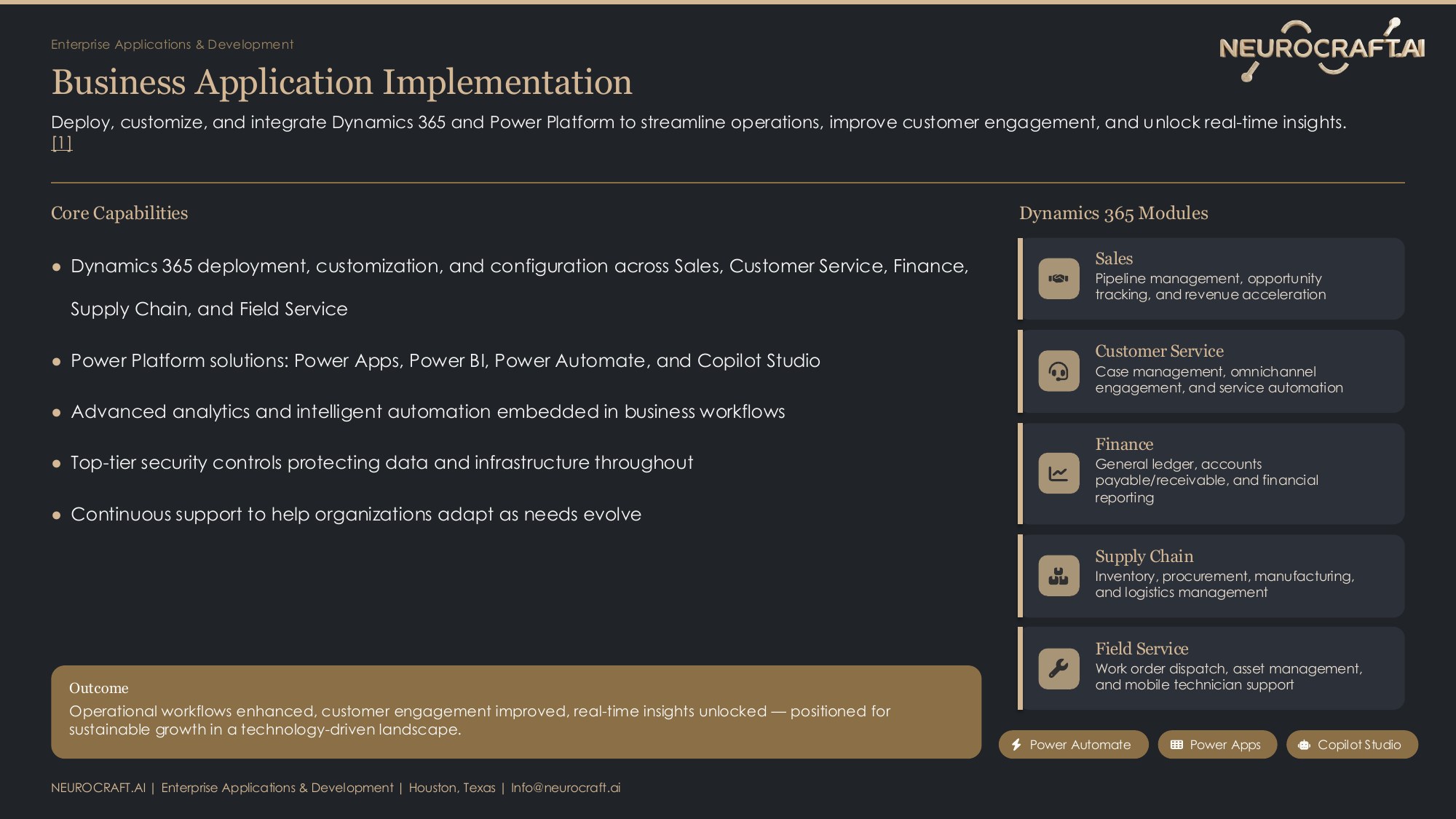Select the Copilot Studio pill

coord(1352,745)
